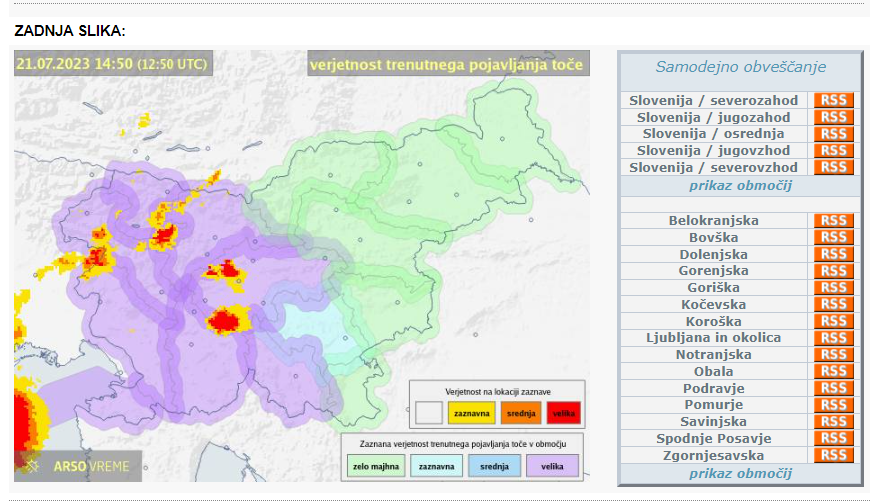Click RSS icon beside Gorenjska
The image size is (876, 504).
coord(834,271)
